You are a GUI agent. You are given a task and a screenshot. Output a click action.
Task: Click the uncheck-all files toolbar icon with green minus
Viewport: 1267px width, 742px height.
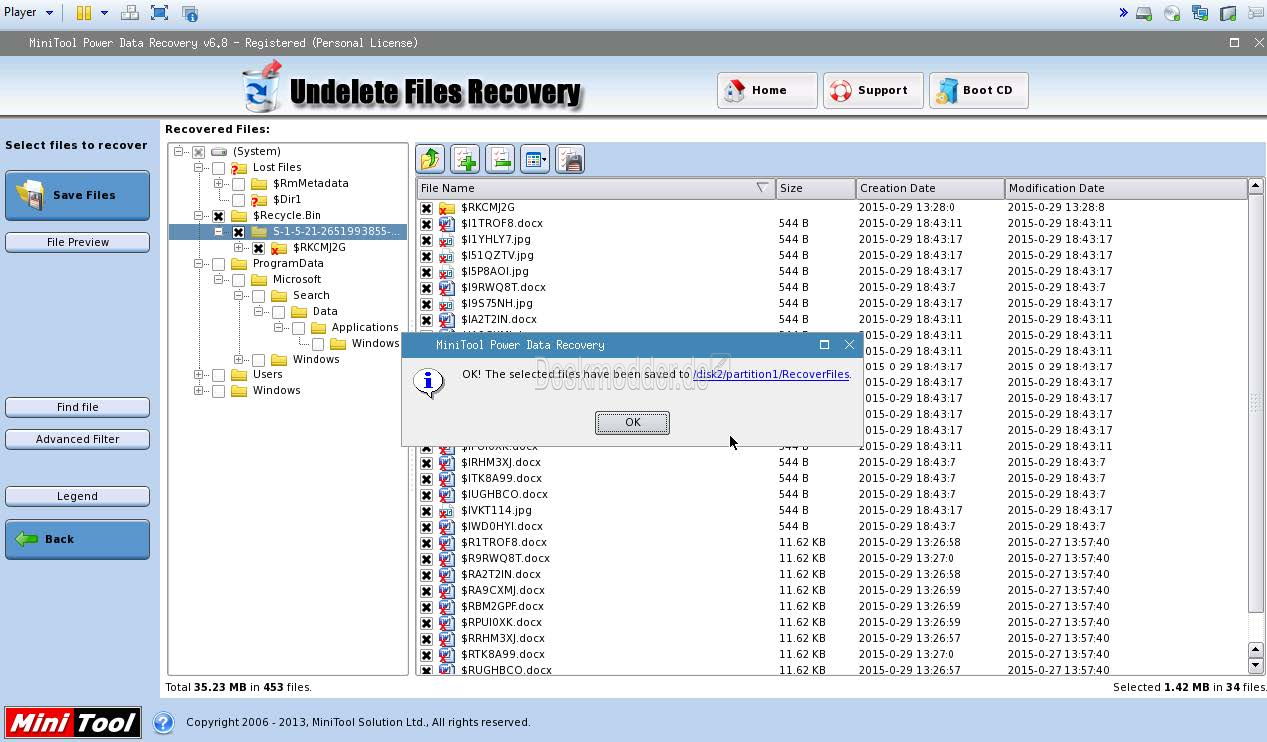point(500,159)
